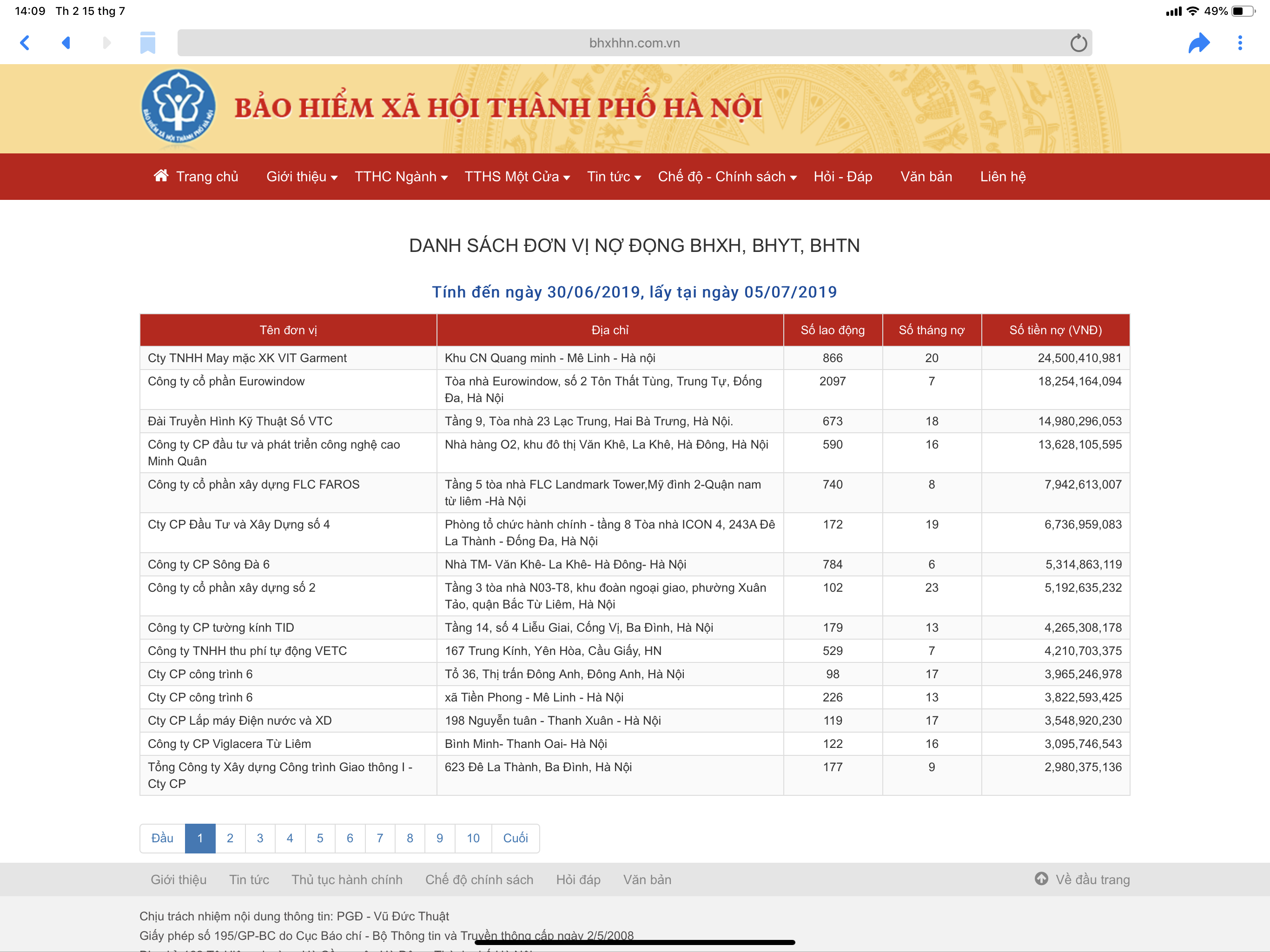The width and height of the screenshot is (1270, 952).
Task: Go to Trang chủ via the home icon
Action: pyautogui.click(x=161, y=176)
